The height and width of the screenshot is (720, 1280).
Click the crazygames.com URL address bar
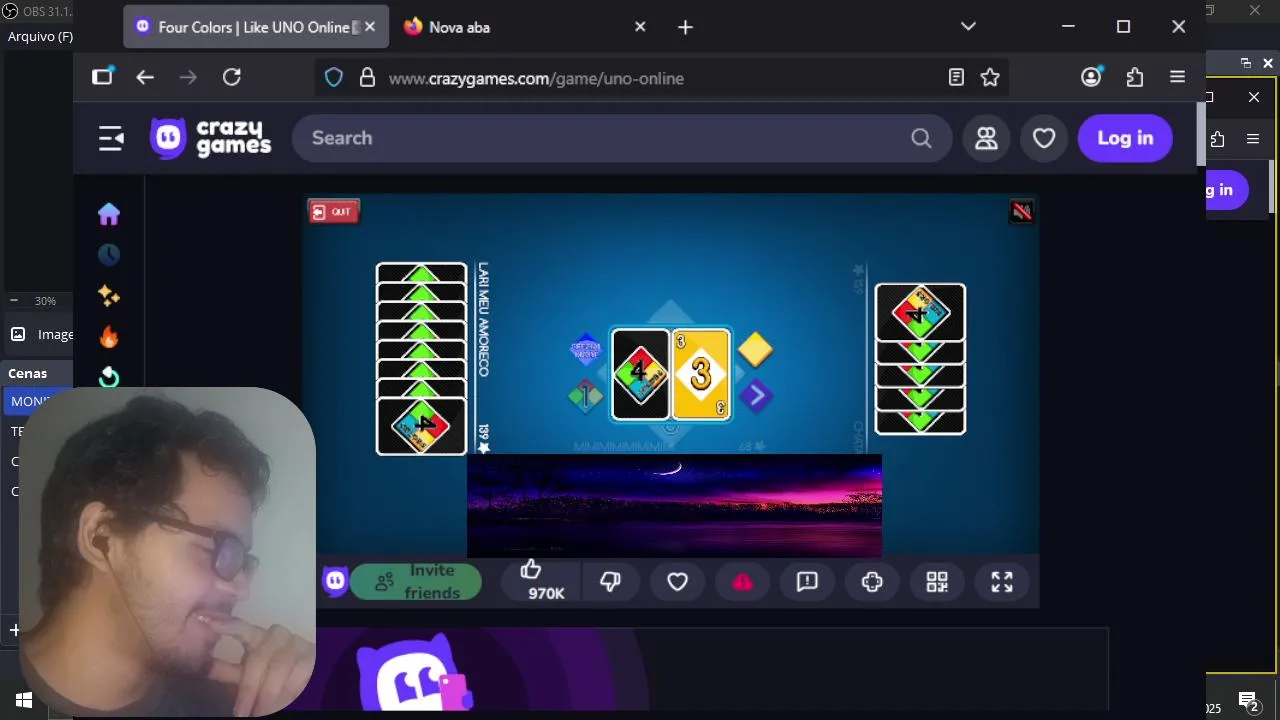click(x=660, y=77)
